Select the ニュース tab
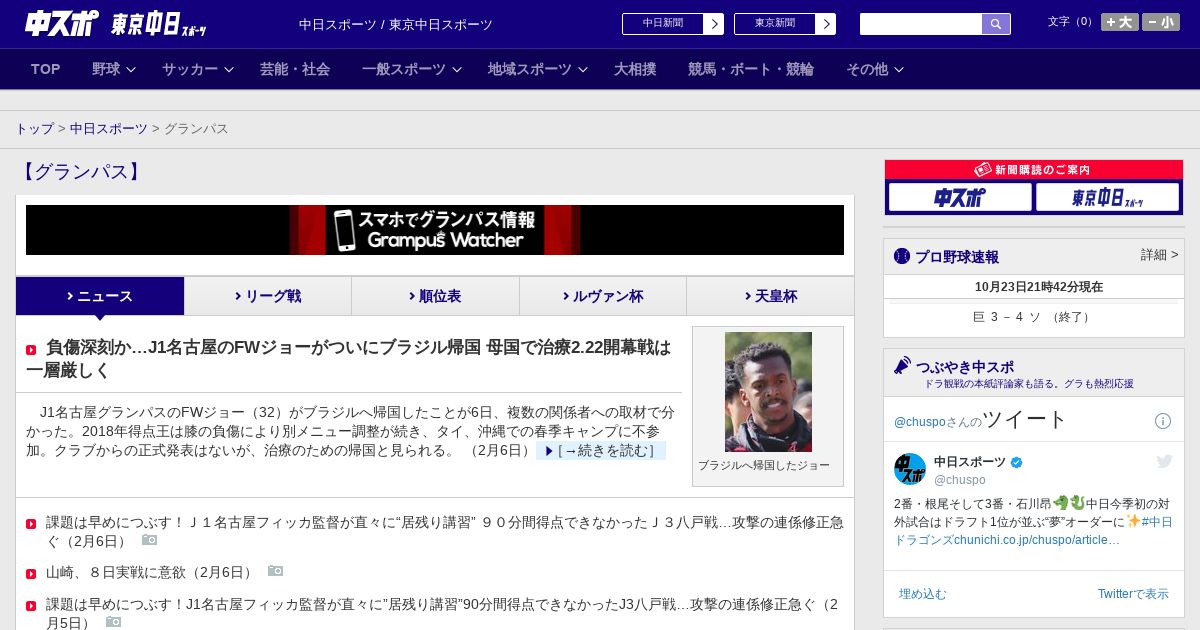Viewport: 1200px width, 630px height. [x=100, y=296]
